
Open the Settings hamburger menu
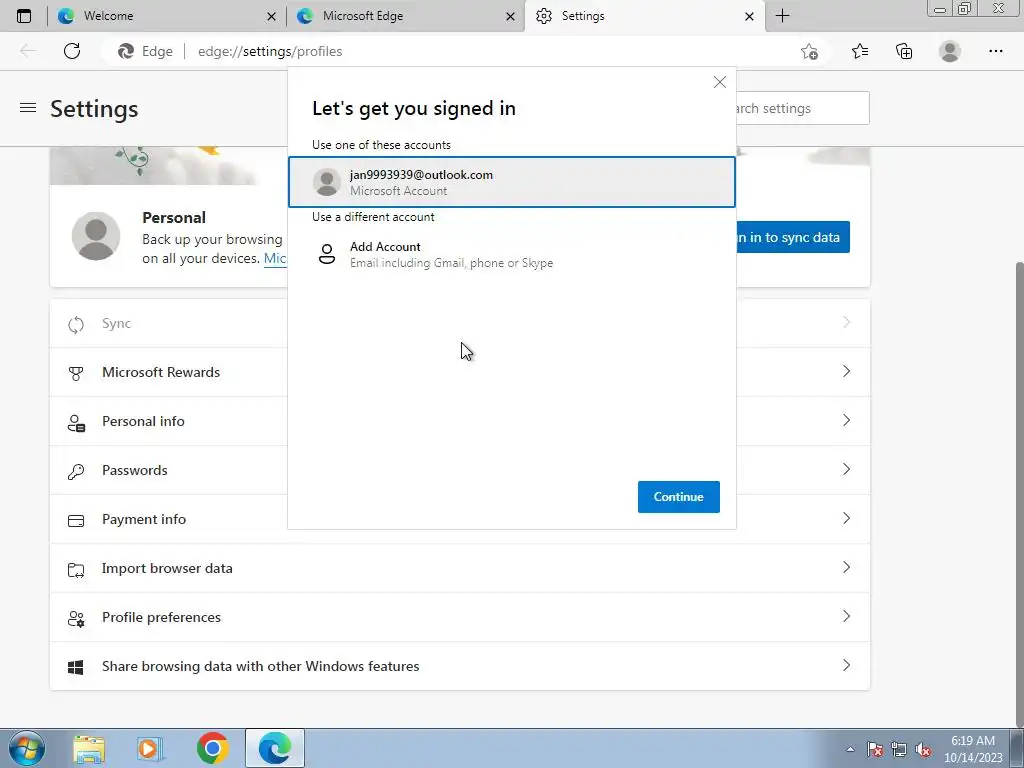[28, 108]
